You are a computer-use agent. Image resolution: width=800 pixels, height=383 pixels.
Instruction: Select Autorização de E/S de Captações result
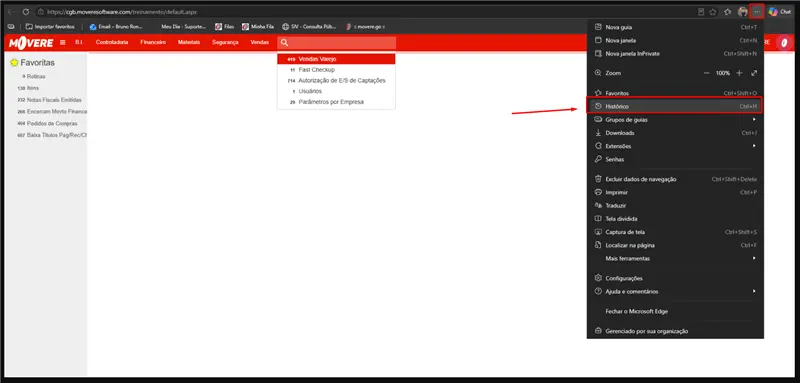point(336,81)
